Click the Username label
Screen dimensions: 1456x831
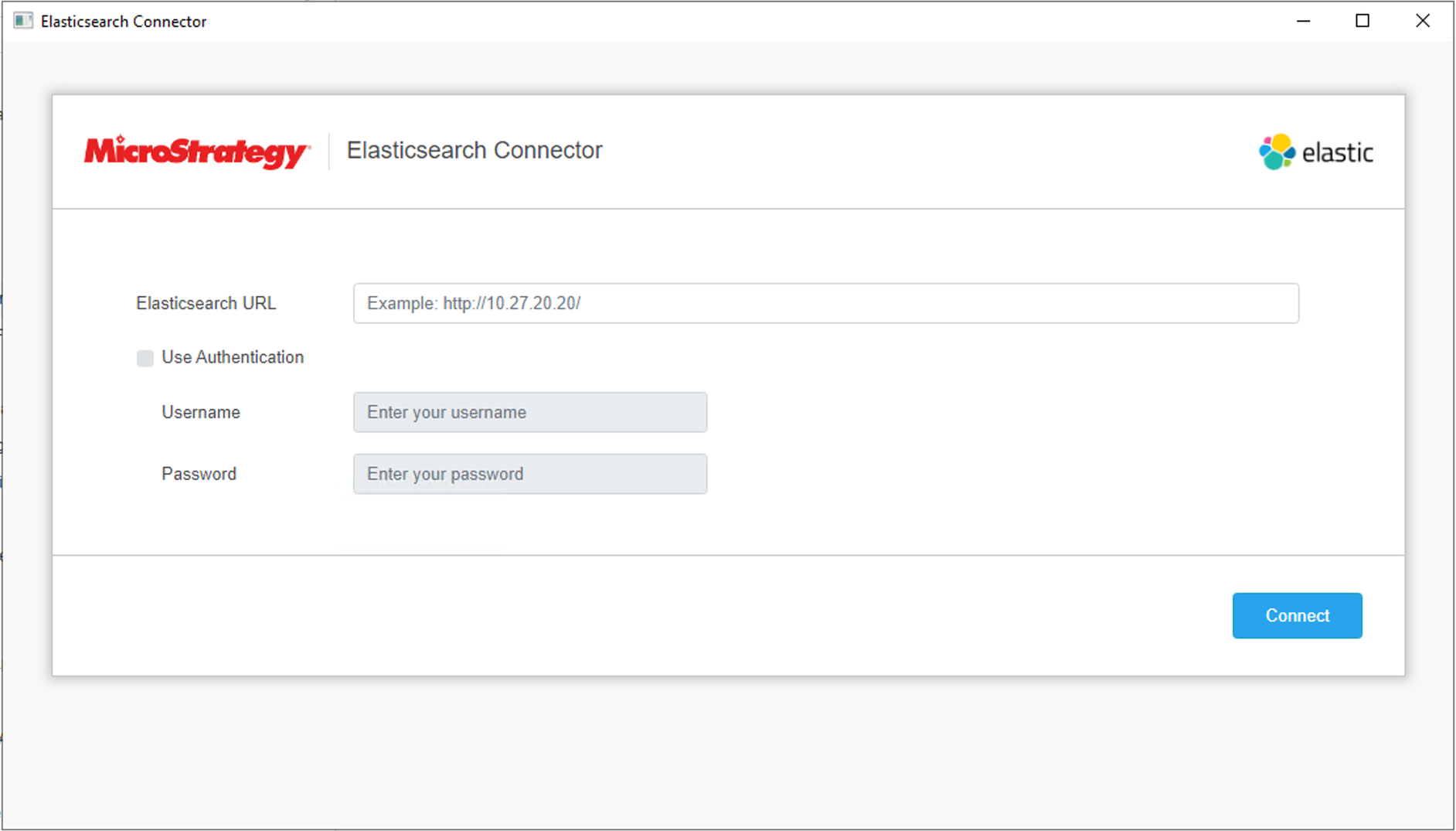click(x=201, y=412)
